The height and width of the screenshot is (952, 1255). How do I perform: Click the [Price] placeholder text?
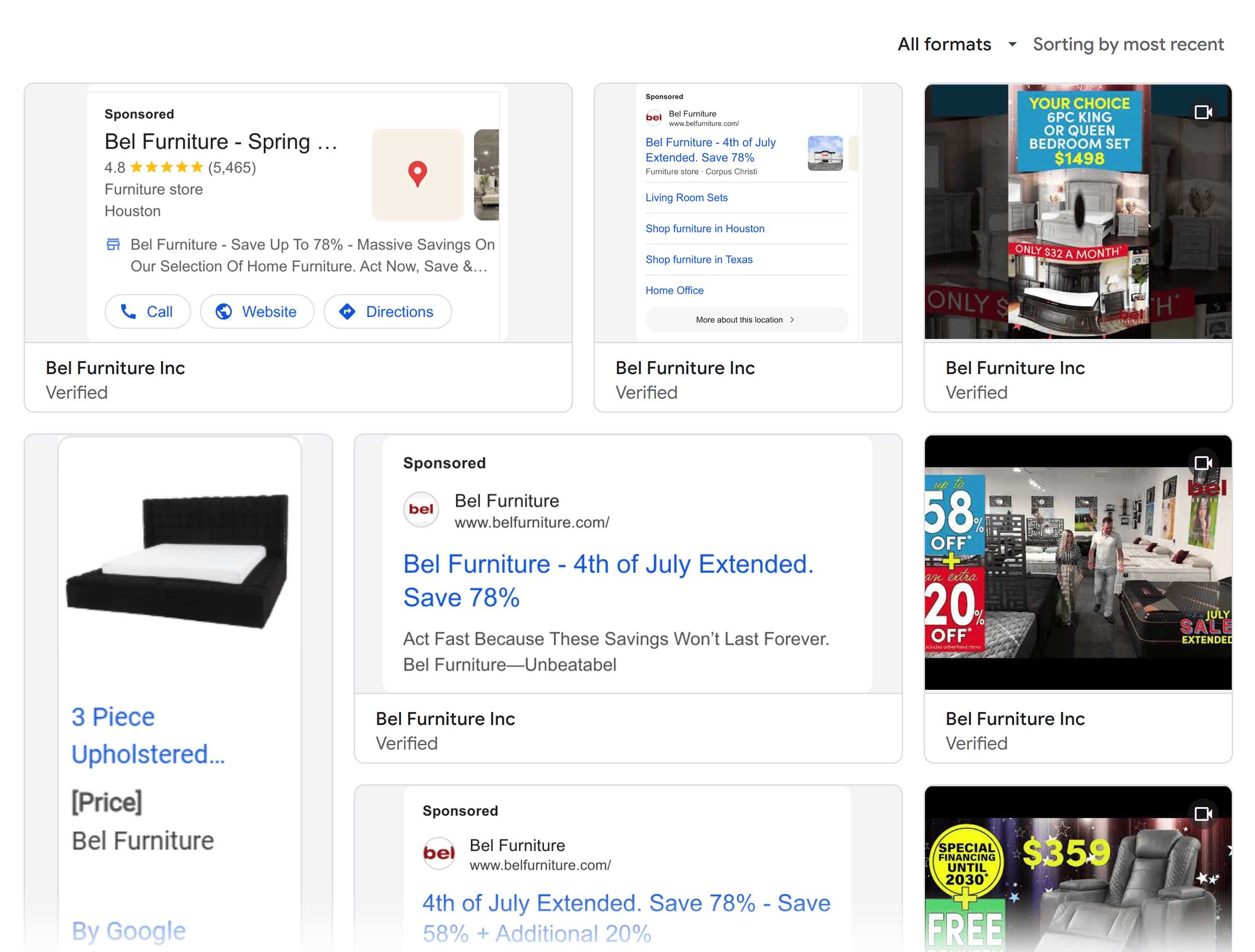[x=106, y=802]
